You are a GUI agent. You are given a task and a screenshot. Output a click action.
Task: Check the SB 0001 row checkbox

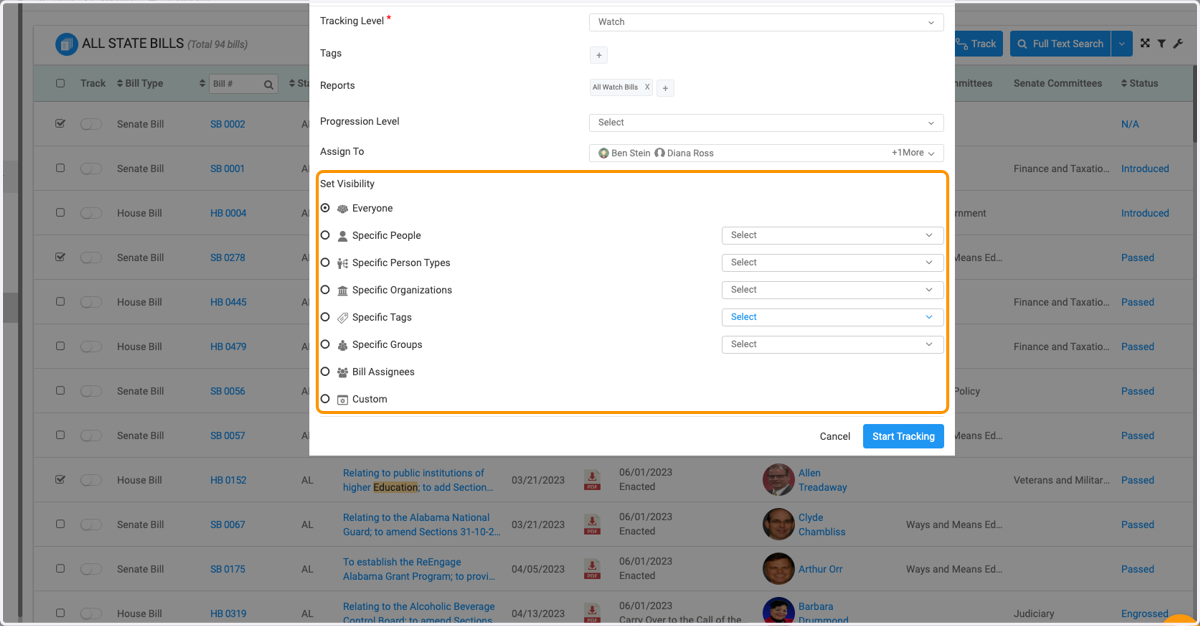(x=61, y=168)
